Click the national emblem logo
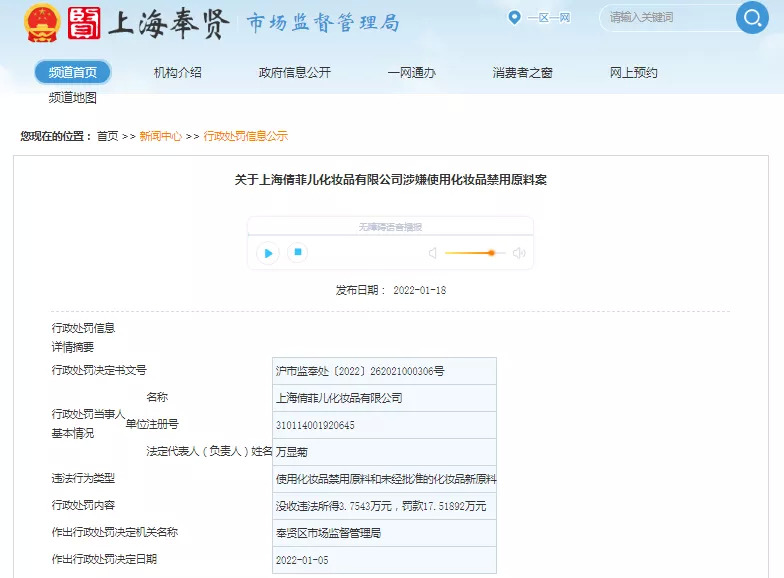 tap(42, 22)
